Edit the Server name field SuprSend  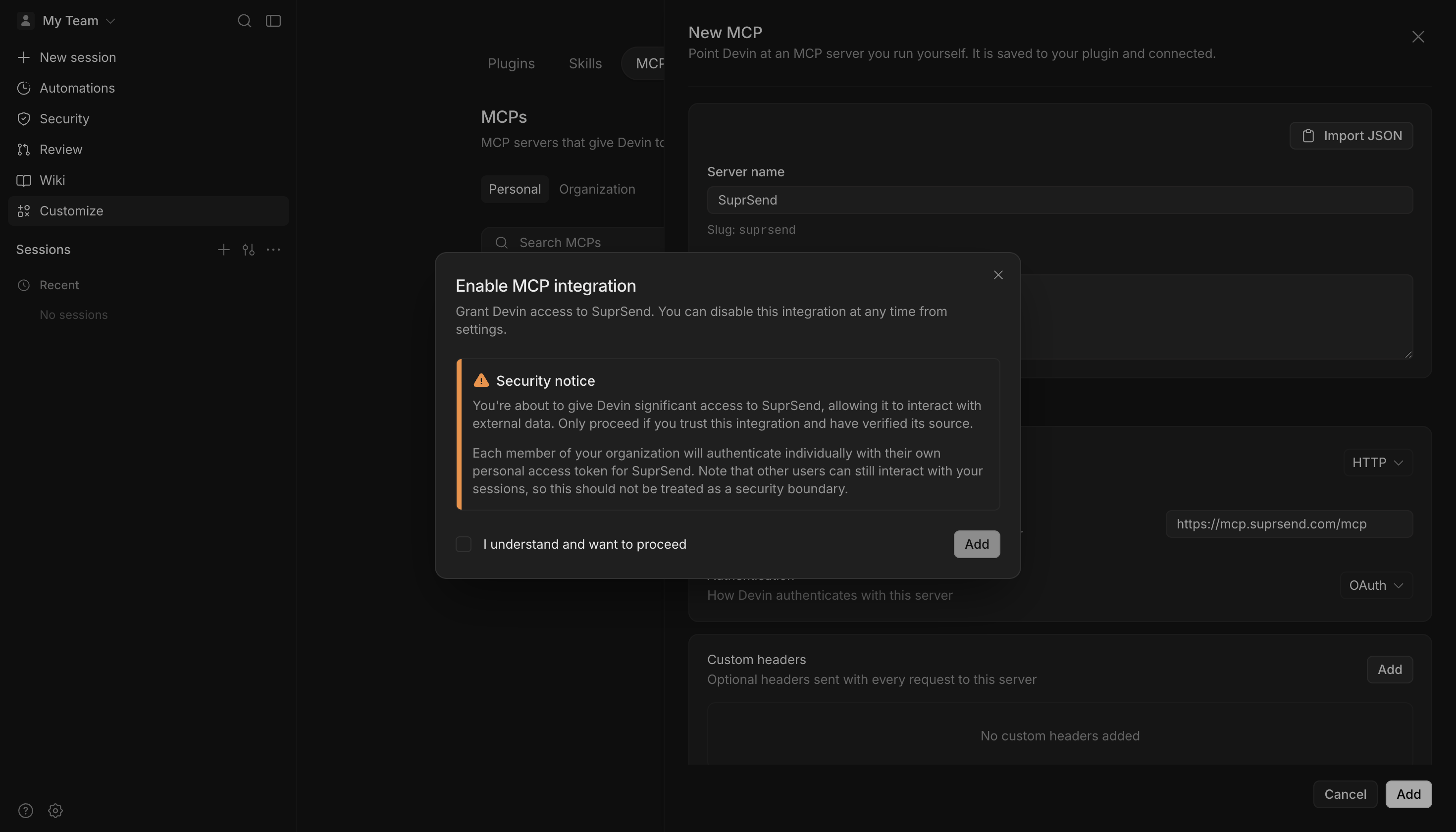click(1059, 200)
